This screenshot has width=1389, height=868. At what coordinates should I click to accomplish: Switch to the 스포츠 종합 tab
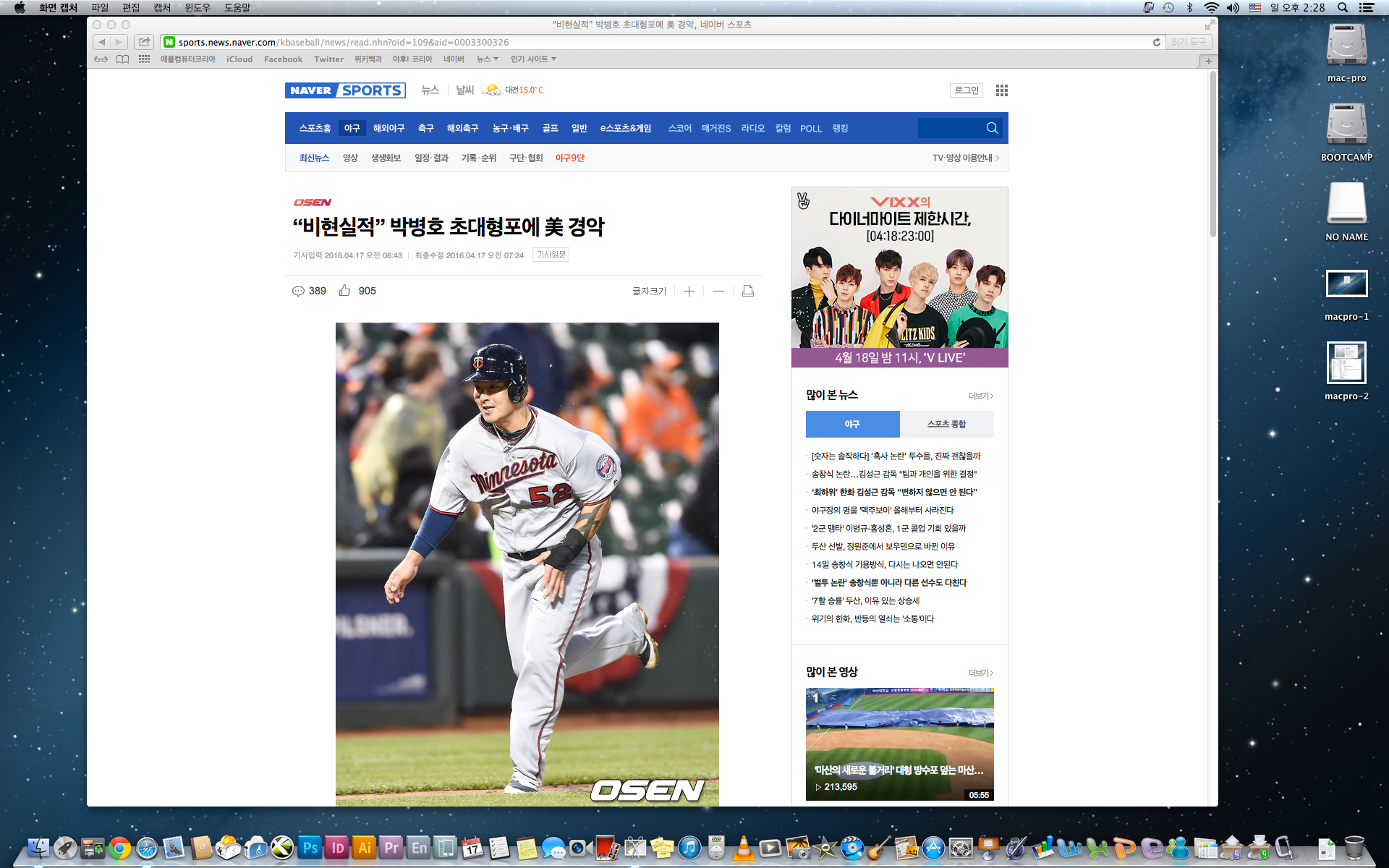point(946,424)
